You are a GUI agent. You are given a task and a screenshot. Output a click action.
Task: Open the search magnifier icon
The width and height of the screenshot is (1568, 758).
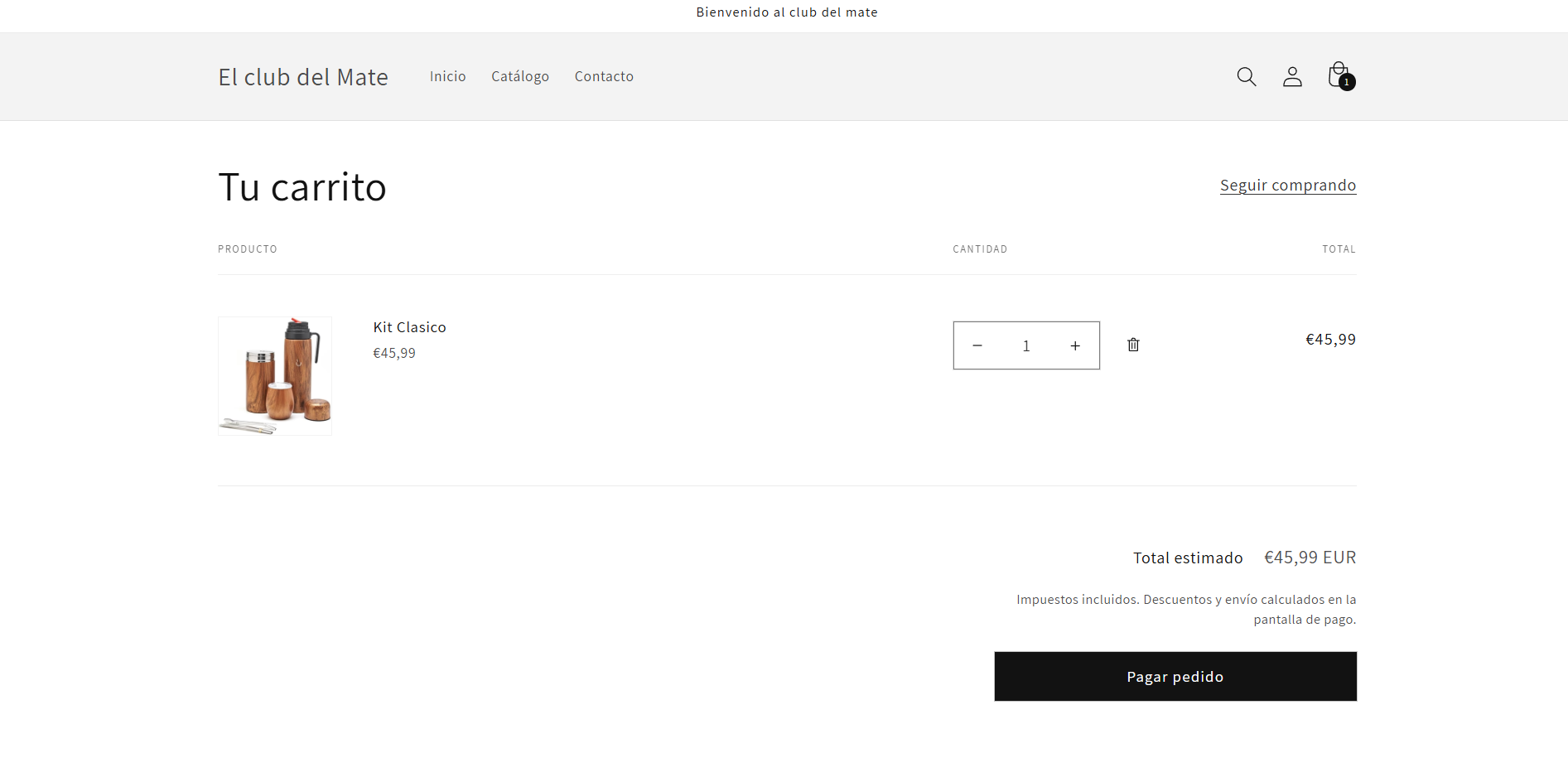click(1247, 77)
